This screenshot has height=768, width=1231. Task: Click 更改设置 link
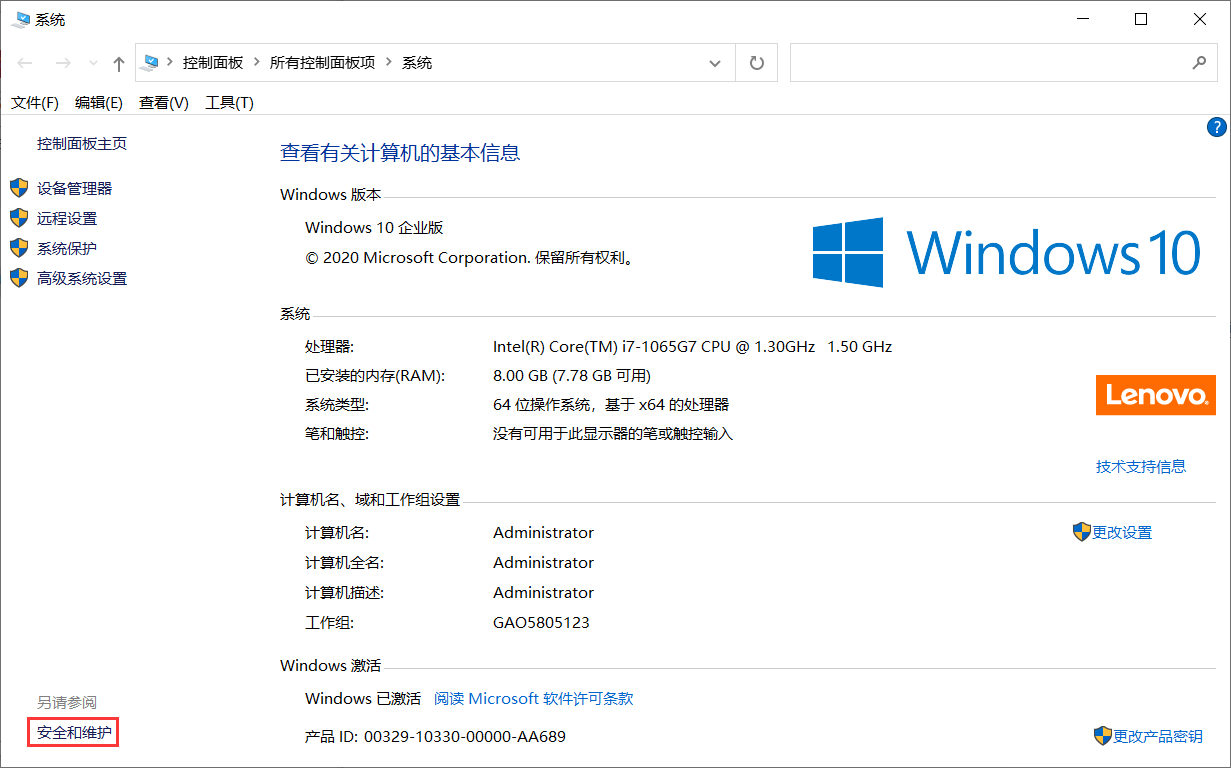(1122, 533)
